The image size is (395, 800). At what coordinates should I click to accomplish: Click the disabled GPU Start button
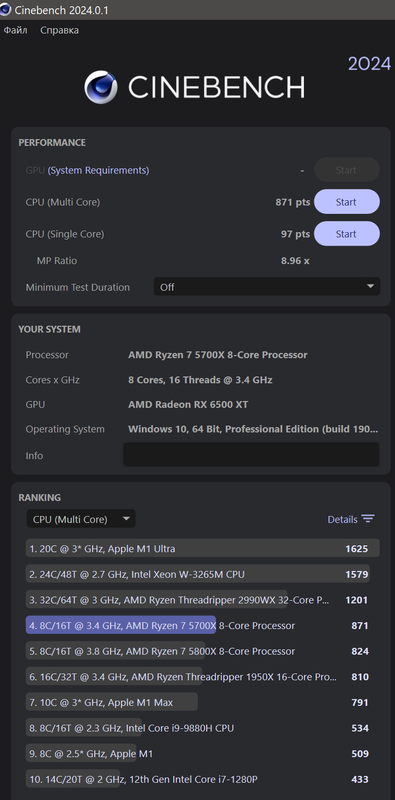click(347, 170)
